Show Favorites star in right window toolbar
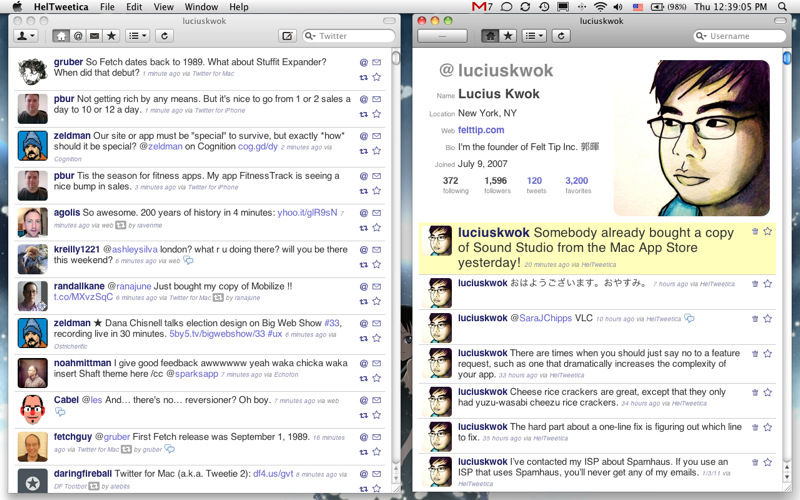Viewport: 800px width, 500px height. (508, 36)
